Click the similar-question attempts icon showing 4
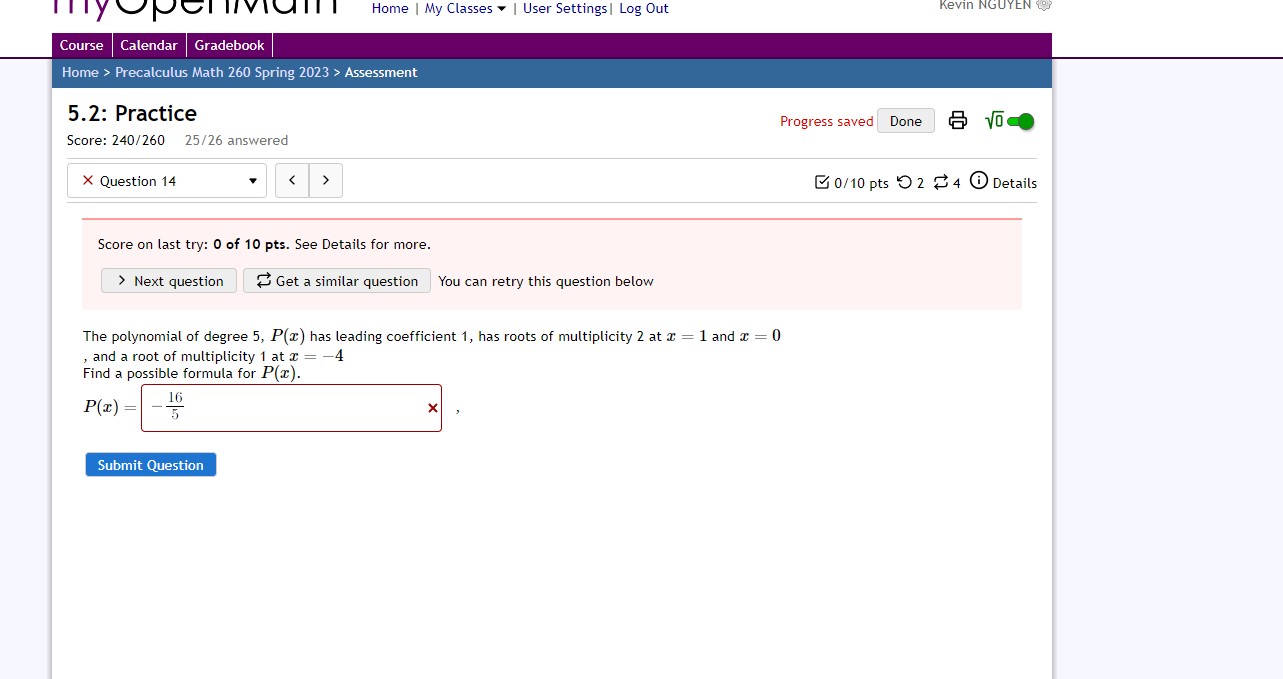 tap(939, 183)
